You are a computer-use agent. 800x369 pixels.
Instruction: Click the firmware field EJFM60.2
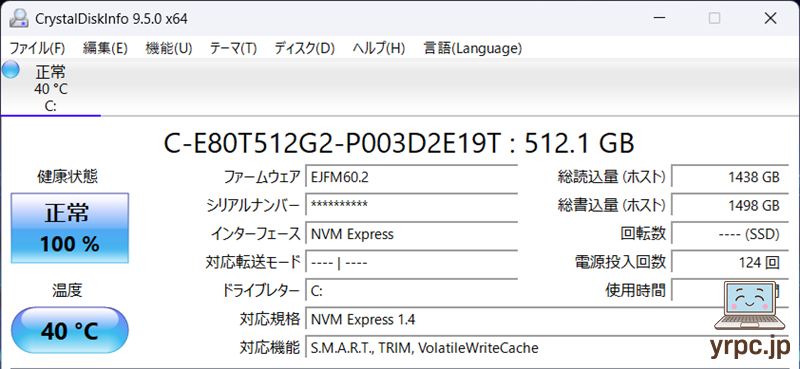tap(412, 177)
